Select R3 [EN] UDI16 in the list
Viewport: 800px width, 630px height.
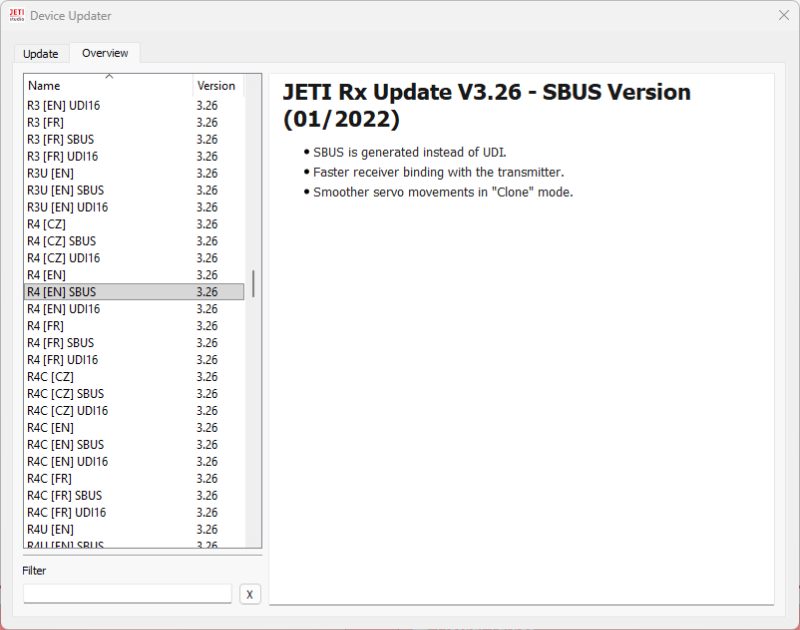click(63, 105)
